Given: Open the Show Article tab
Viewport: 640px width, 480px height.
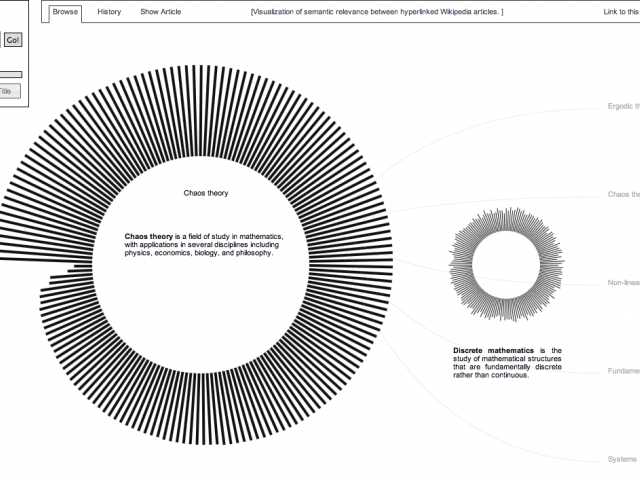Looking at the screenshot, I should 161,12.
